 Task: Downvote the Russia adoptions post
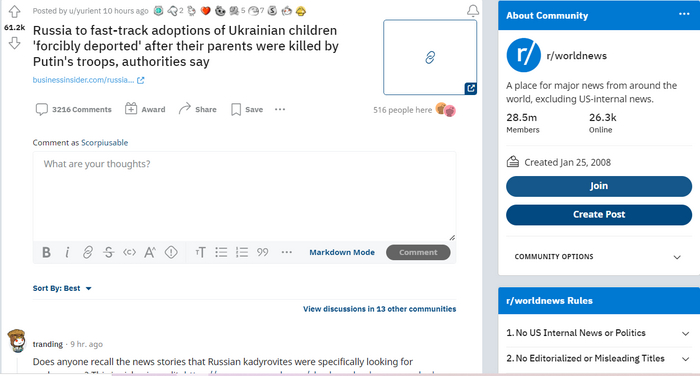coord(15,43)
